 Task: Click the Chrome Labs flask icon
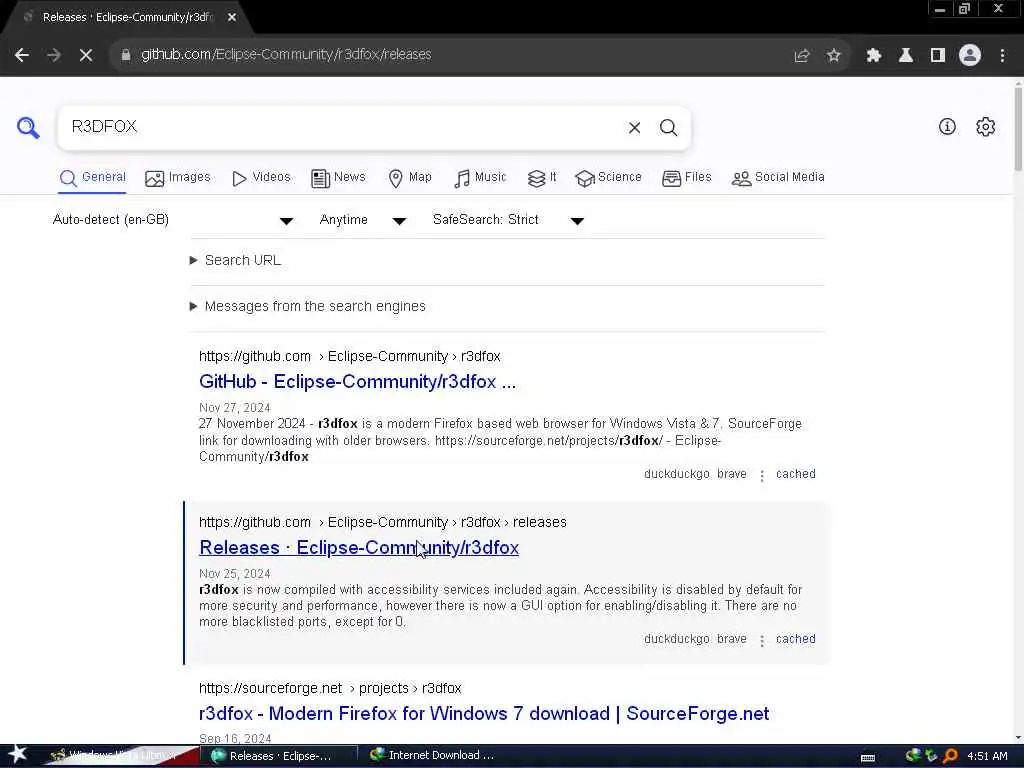click(905, 56)
